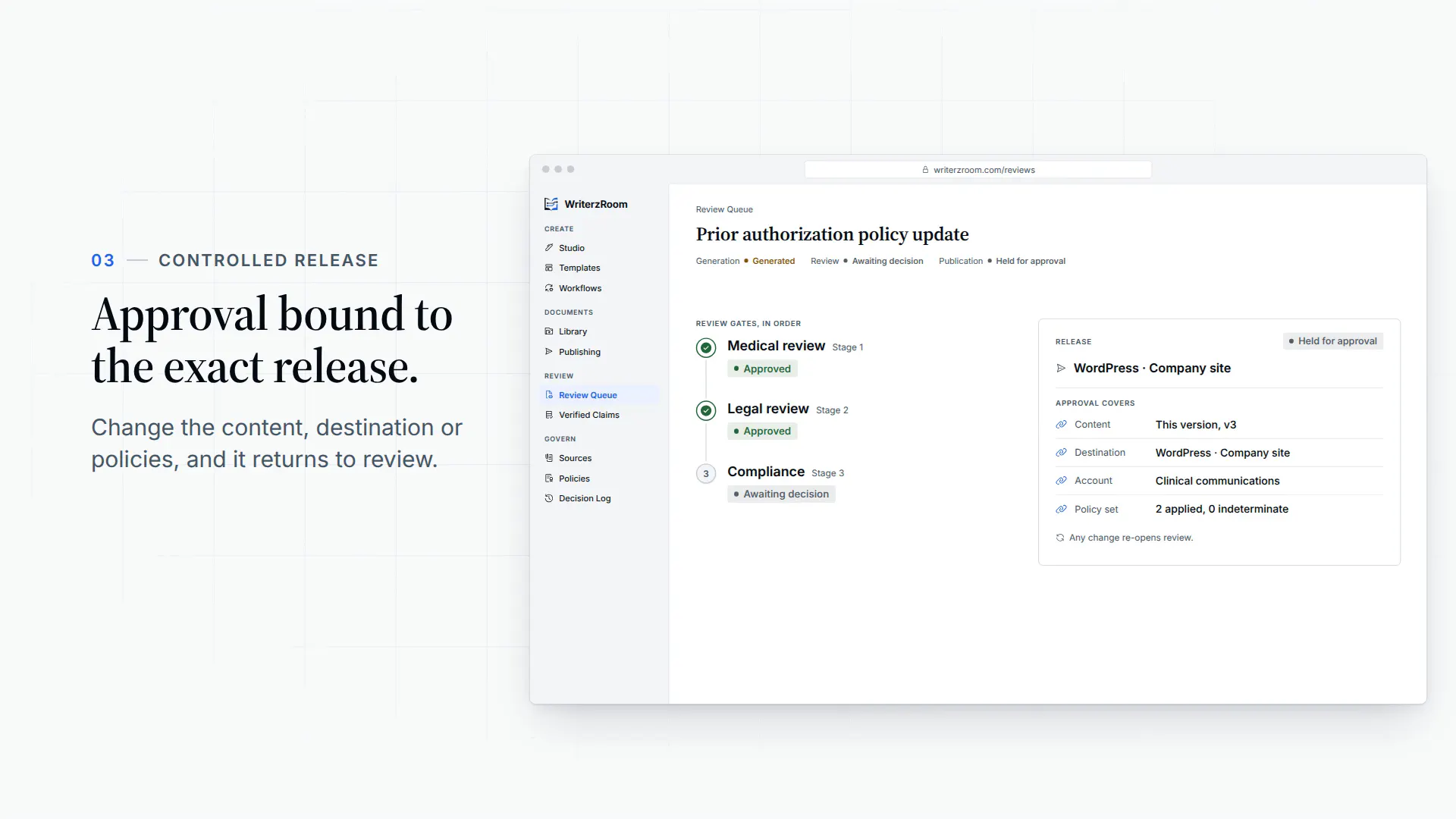Click the Studio pencil icon
This screenshot has height=819, width=1456.
click(549, 248)
